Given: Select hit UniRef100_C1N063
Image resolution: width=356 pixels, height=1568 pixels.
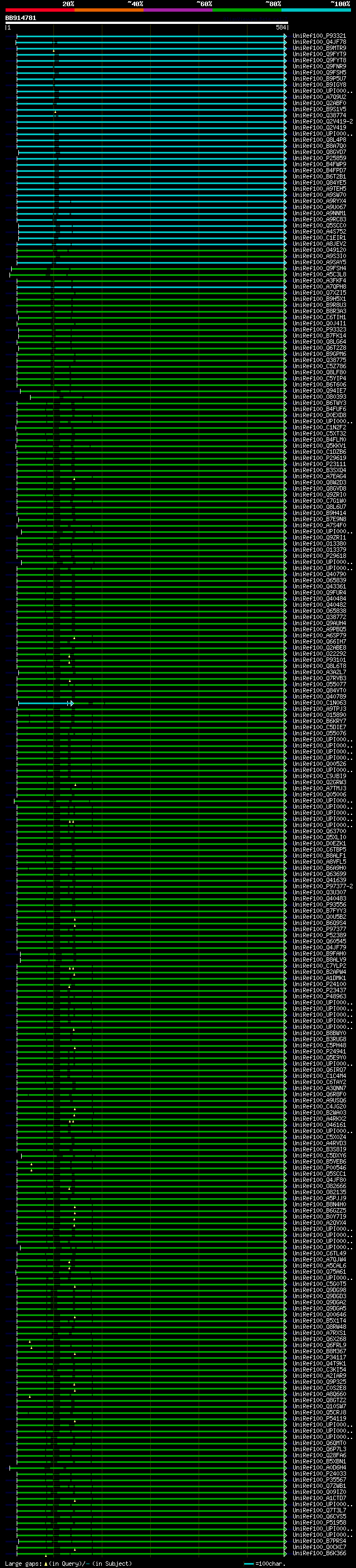Looking at the screenshot, I should [x=319, y=703].
